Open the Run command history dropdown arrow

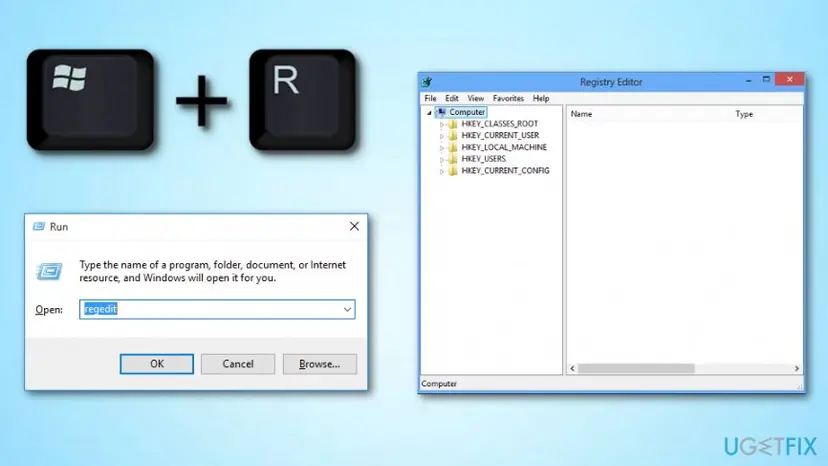coord(347,310)
